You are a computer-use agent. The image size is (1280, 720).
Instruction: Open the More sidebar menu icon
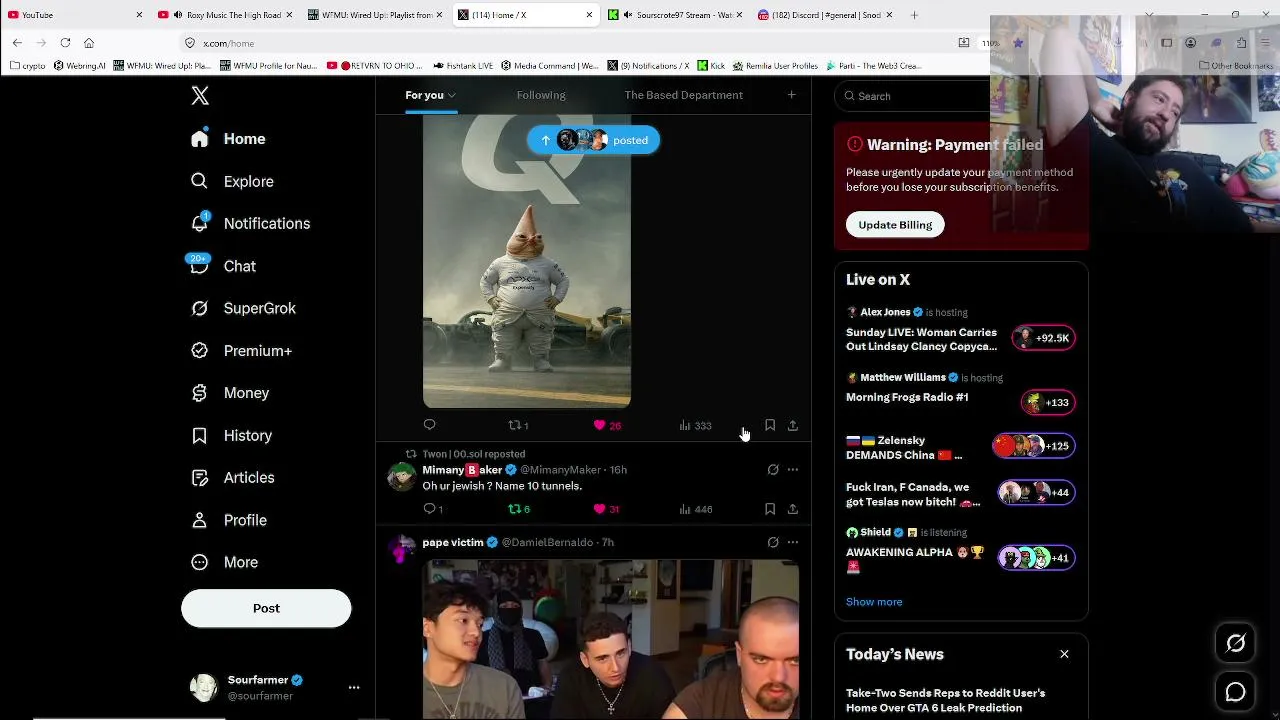tap(200, 562)
